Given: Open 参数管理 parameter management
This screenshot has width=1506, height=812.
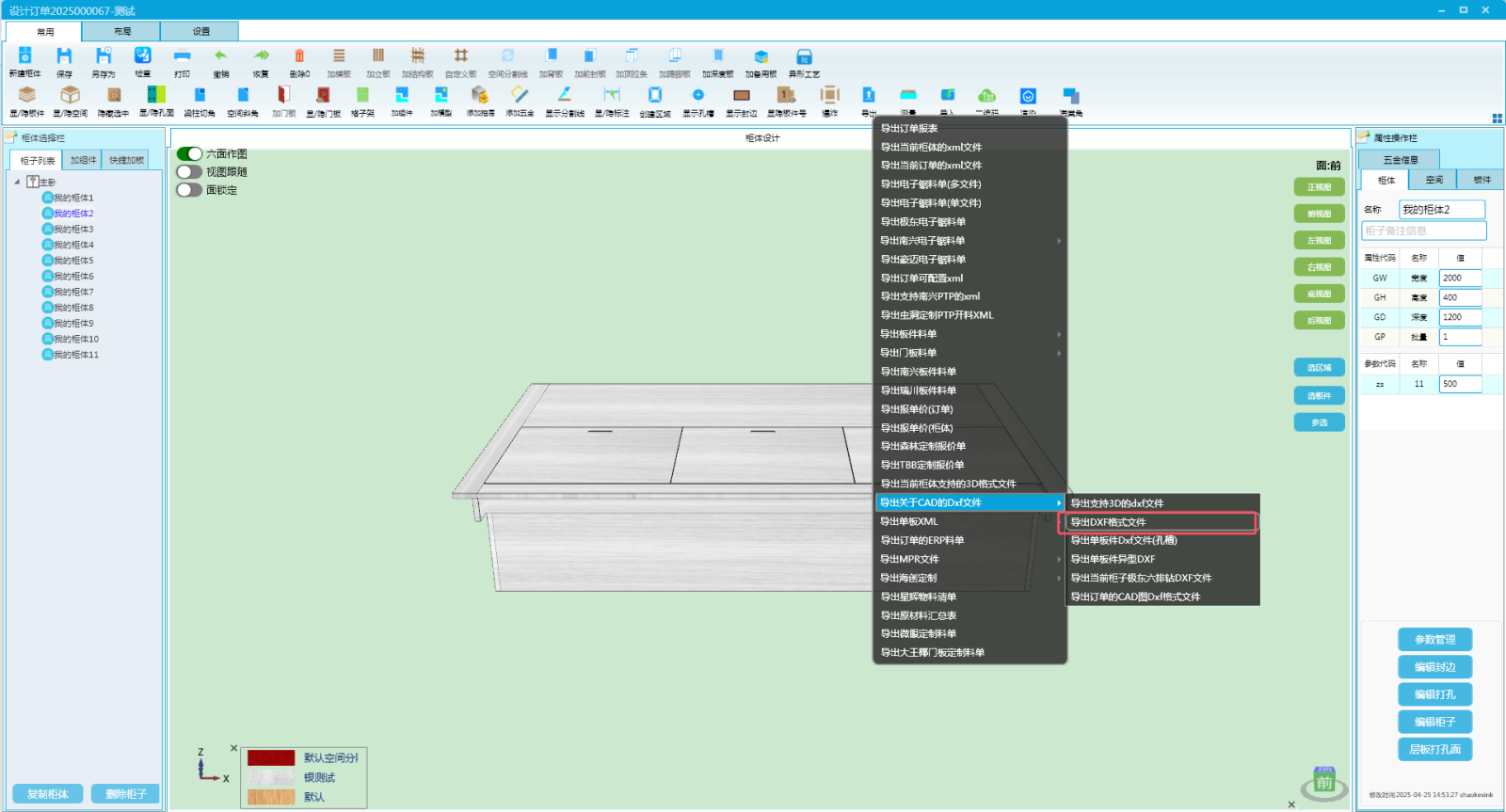Looking at the screenshot, I should (x=1434, y=640).
